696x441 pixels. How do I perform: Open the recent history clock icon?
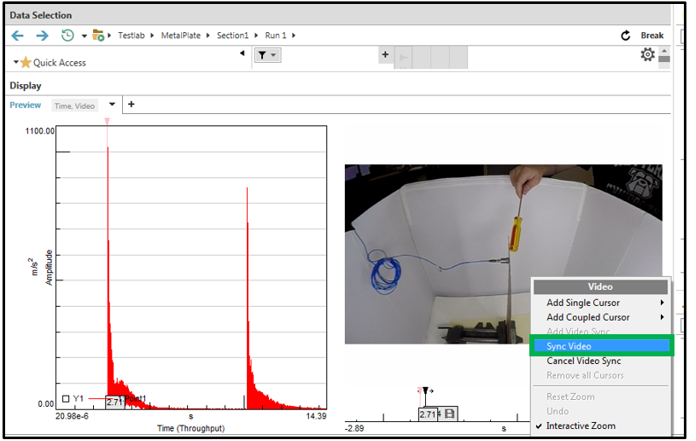66,35
